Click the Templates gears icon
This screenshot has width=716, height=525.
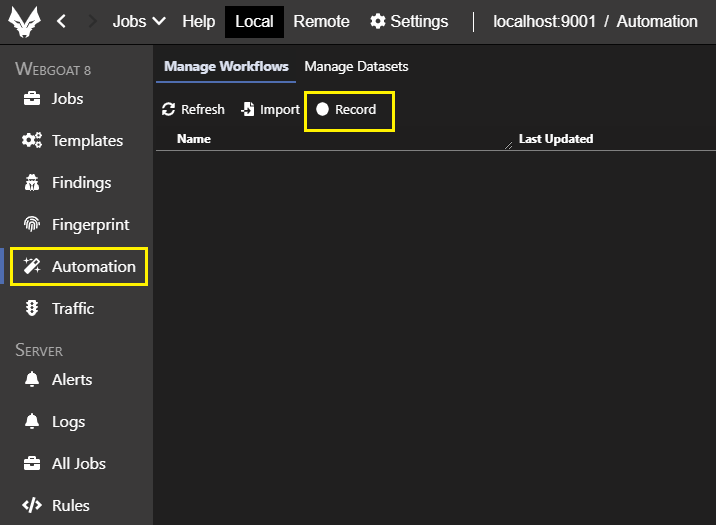pyautogui.click(x=32, y=140)
